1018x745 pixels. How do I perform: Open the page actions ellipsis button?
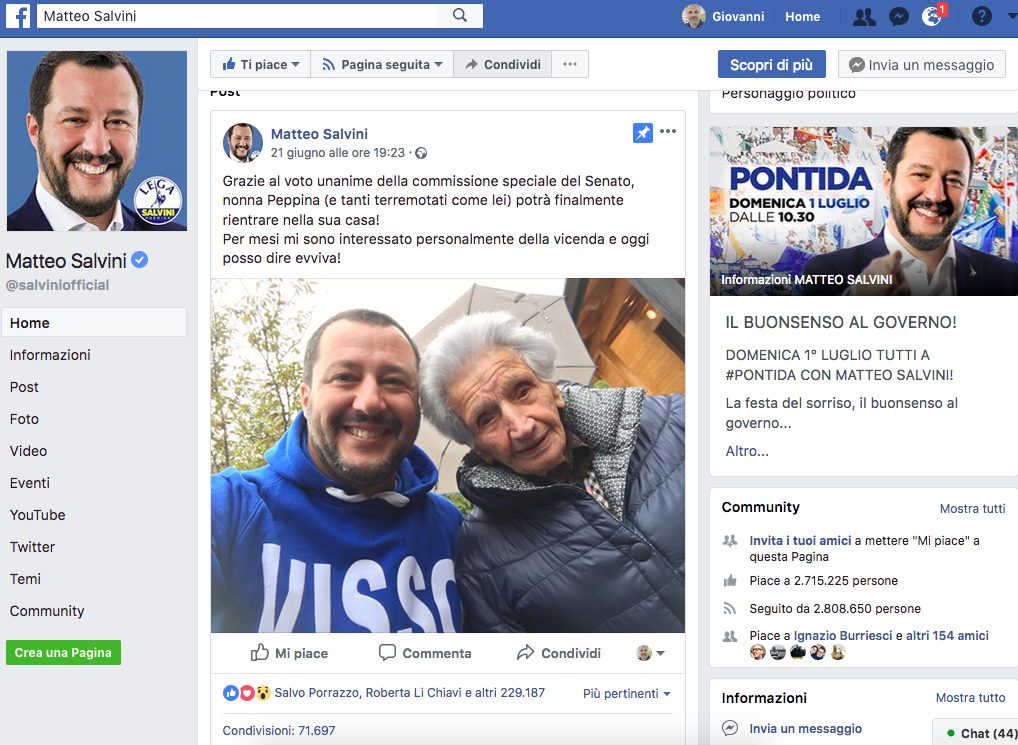[x=569, y=64]
